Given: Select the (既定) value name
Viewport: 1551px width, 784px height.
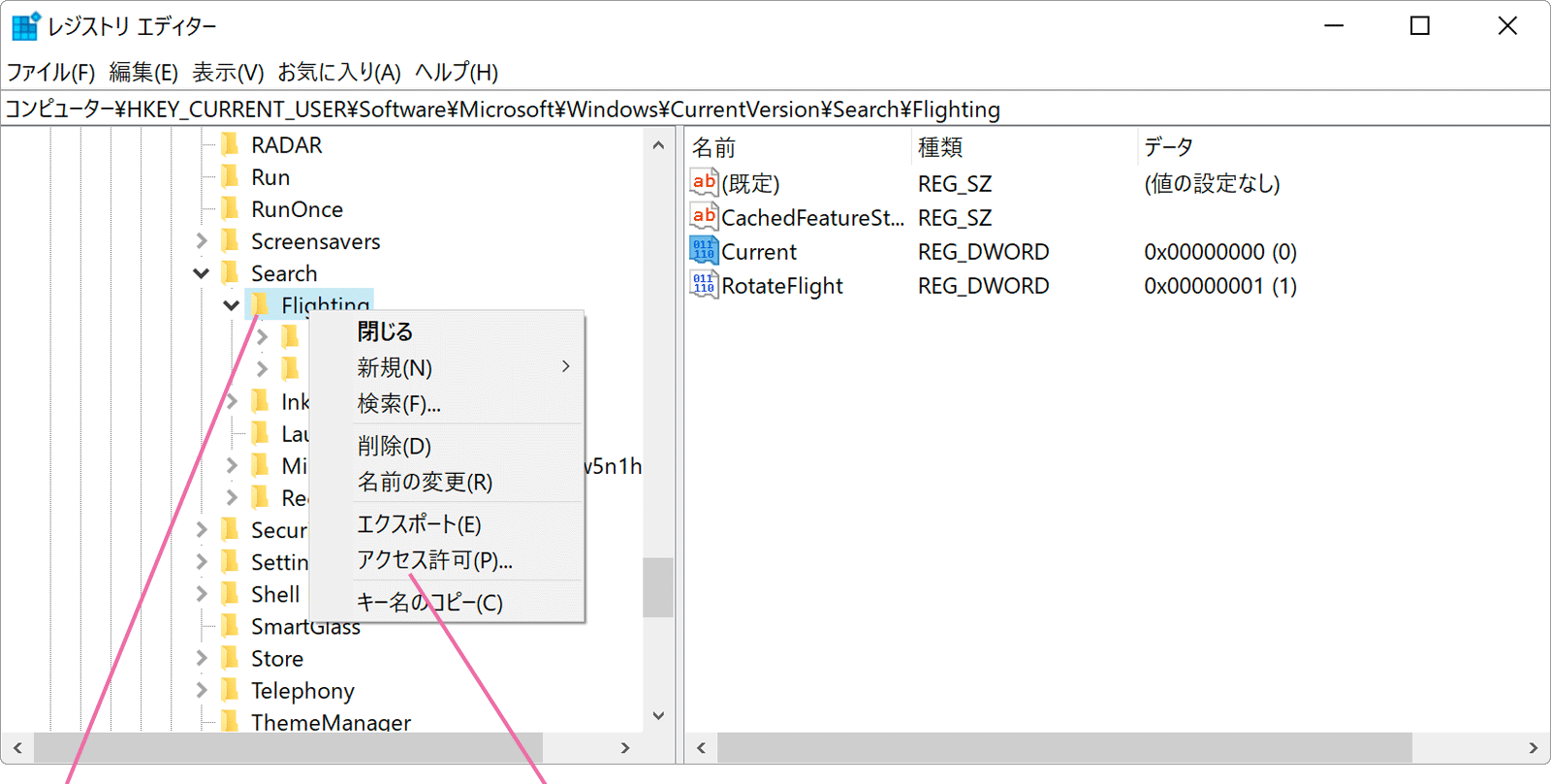Looking at the screenshot, I should click(750, 184).
